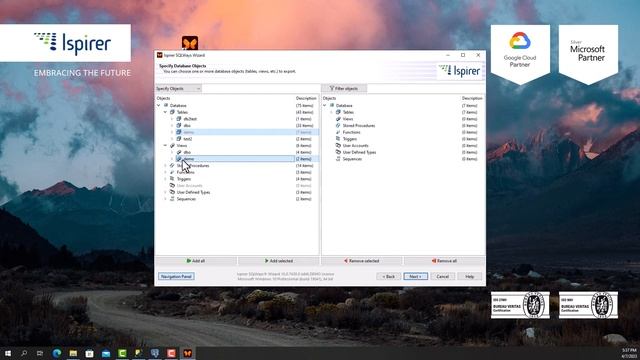Click the left panel Description column header
The image size is (640, 360).
[x=306, y=98]
